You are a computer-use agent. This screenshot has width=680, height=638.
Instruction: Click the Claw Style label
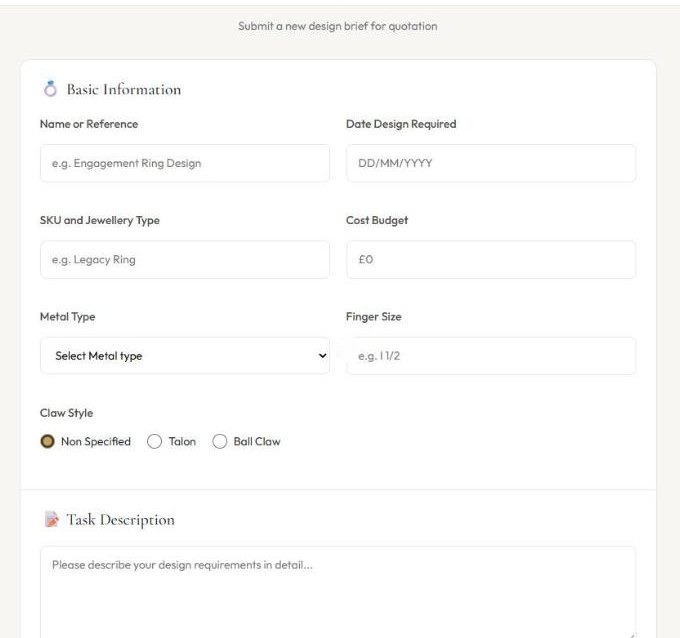66,413
